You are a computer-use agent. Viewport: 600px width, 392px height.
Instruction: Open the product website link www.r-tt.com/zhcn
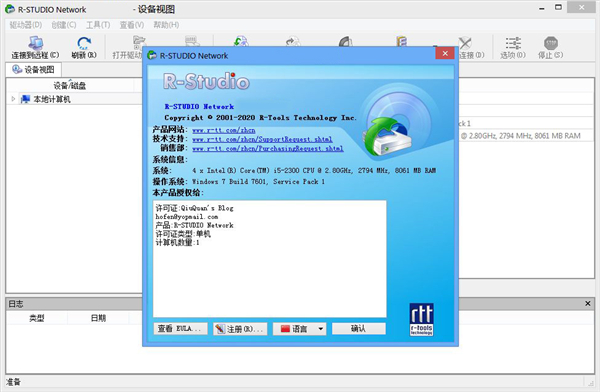click(223, 130)
